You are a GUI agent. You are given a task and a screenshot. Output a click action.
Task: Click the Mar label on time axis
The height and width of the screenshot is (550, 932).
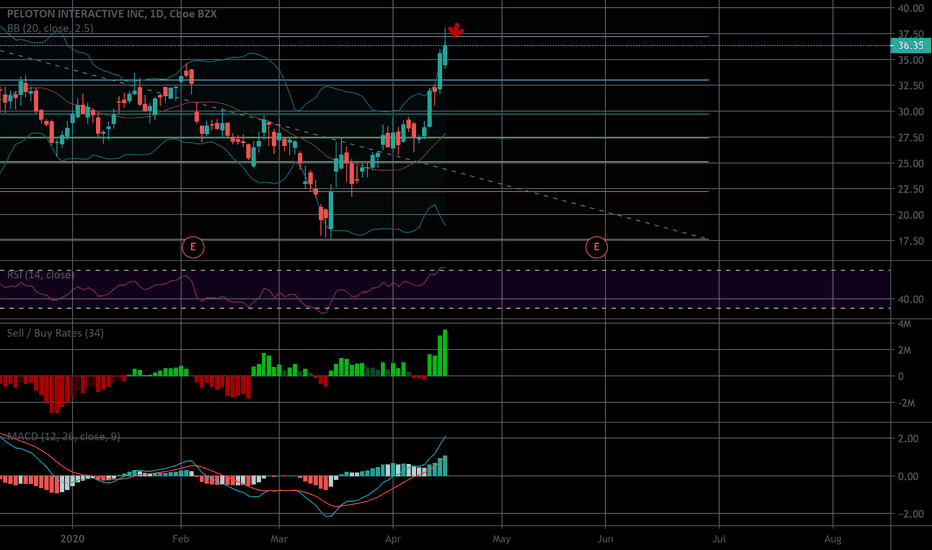tap(279, 539)
